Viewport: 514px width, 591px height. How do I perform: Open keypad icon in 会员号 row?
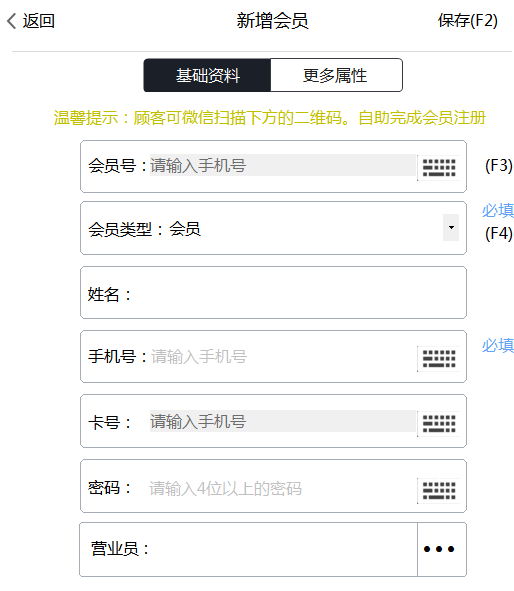tap(439, 168)
